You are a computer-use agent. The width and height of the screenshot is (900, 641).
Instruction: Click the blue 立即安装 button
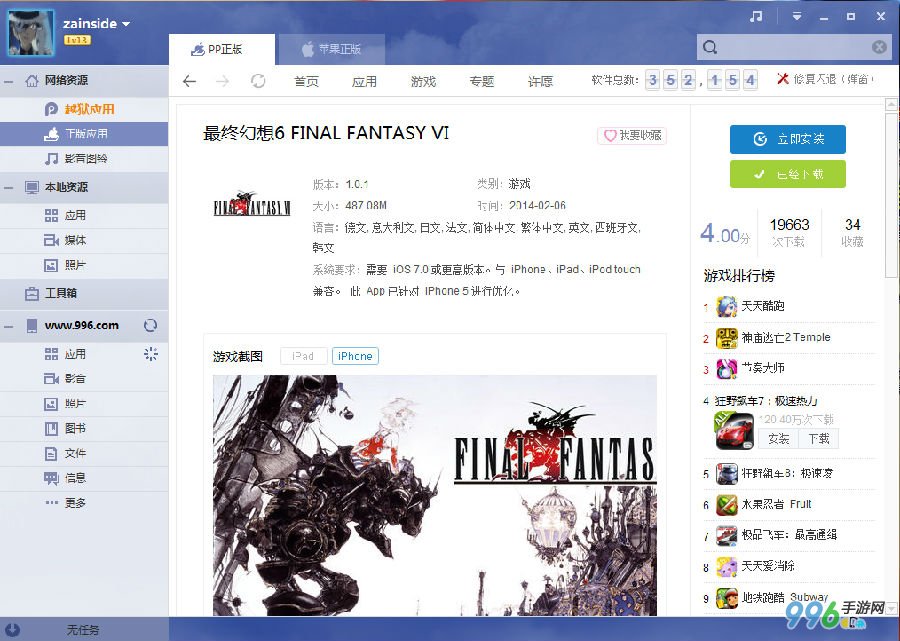[x=788, y=139]
